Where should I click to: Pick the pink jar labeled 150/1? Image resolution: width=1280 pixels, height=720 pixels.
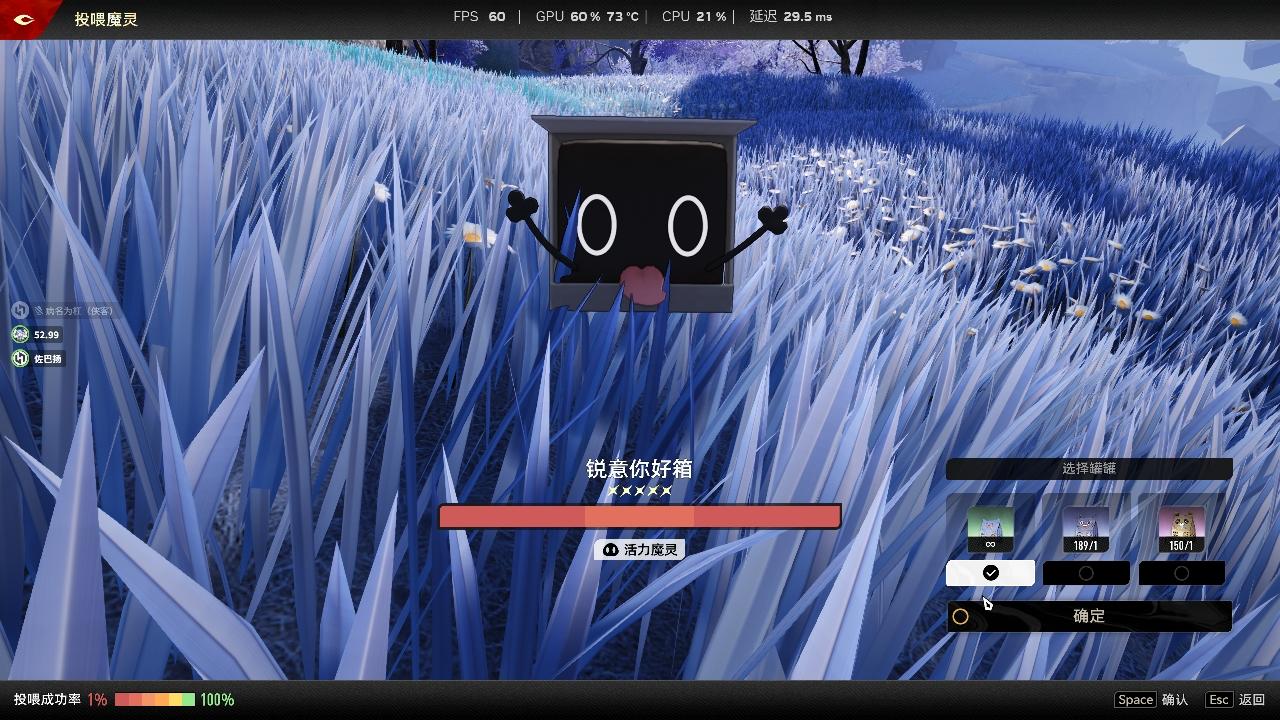[x=1181, y=525]
